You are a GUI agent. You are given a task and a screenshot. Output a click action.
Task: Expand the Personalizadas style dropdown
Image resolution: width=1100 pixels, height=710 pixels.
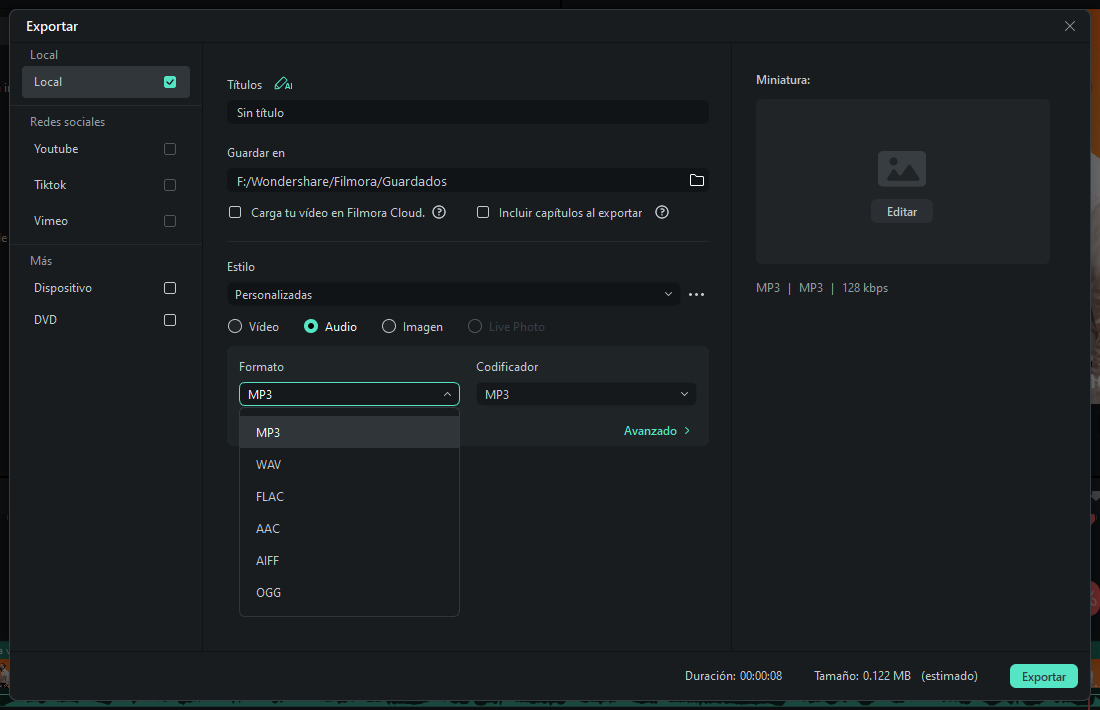click(x=453, y=295)
